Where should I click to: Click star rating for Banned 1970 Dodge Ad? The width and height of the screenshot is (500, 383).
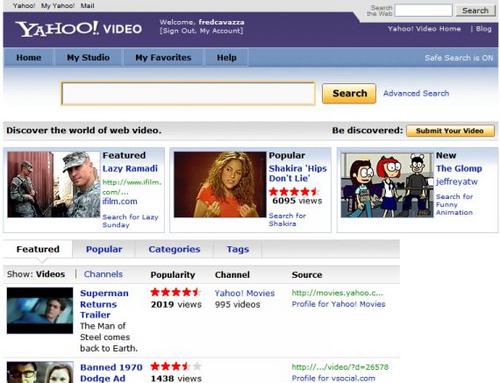point(176,367)
